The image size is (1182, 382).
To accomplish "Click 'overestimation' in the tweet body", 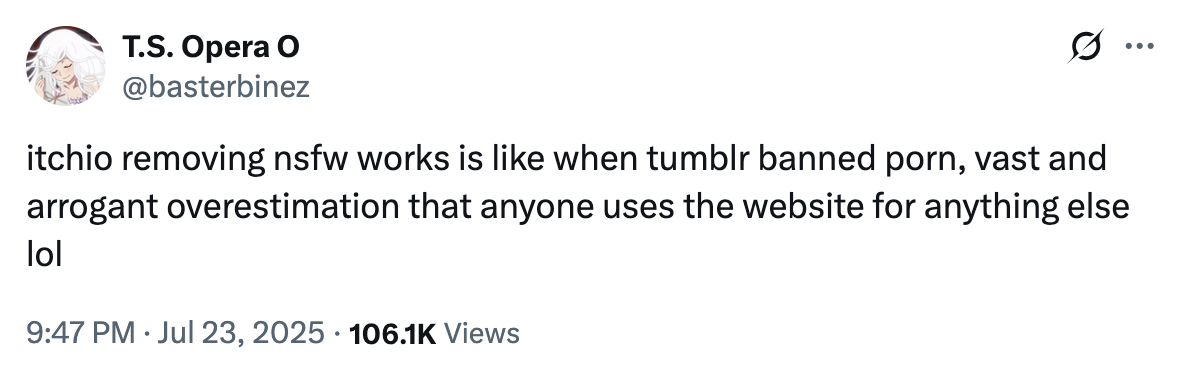I will pyautogui.click(x=283, y=206).
